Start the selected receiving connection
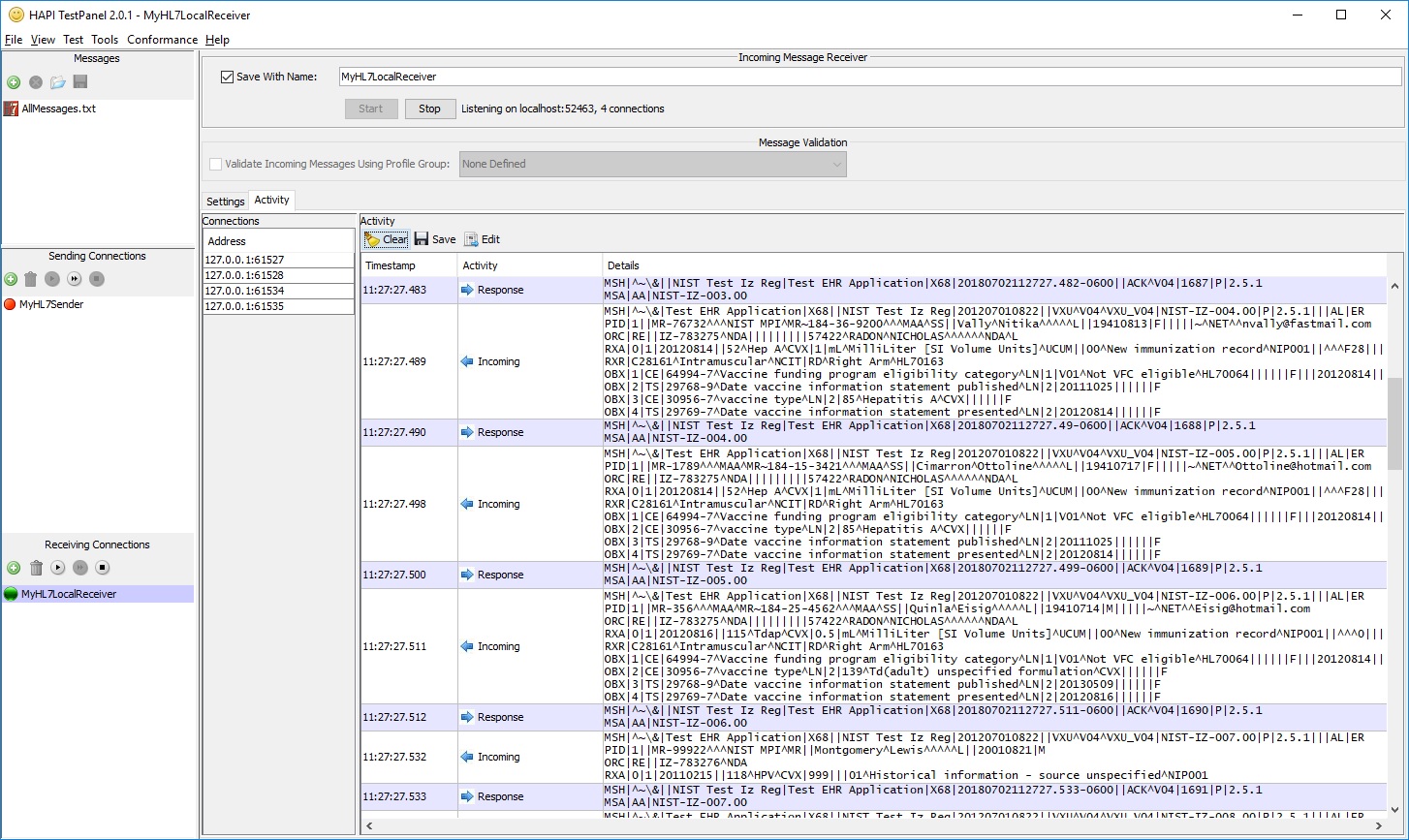 pos(58,568)
